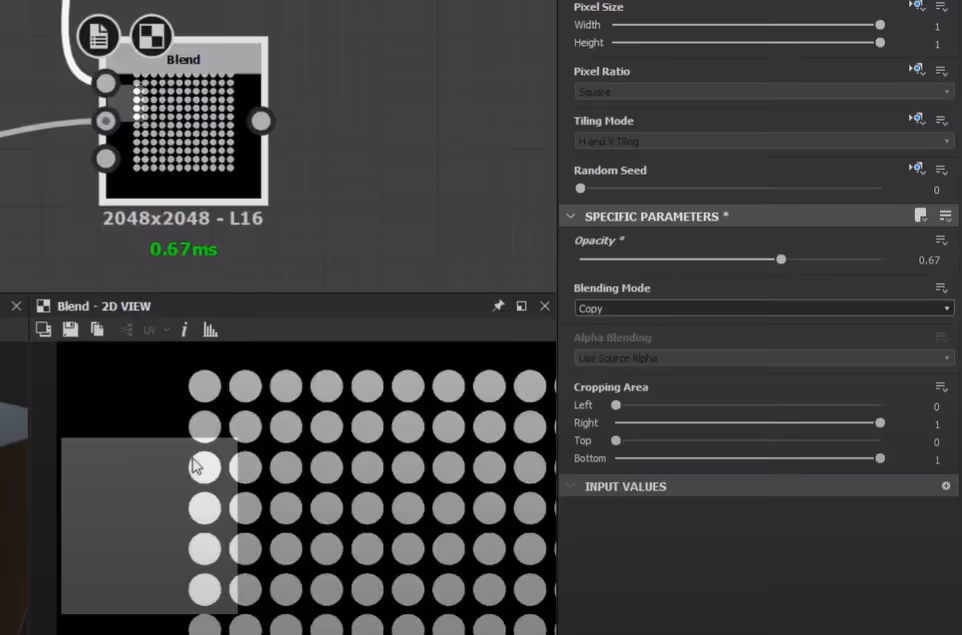This screenshot has width=962, height=635.
Task: Open the Pixel Ratio options menu icon
Action: coord(942,71)
